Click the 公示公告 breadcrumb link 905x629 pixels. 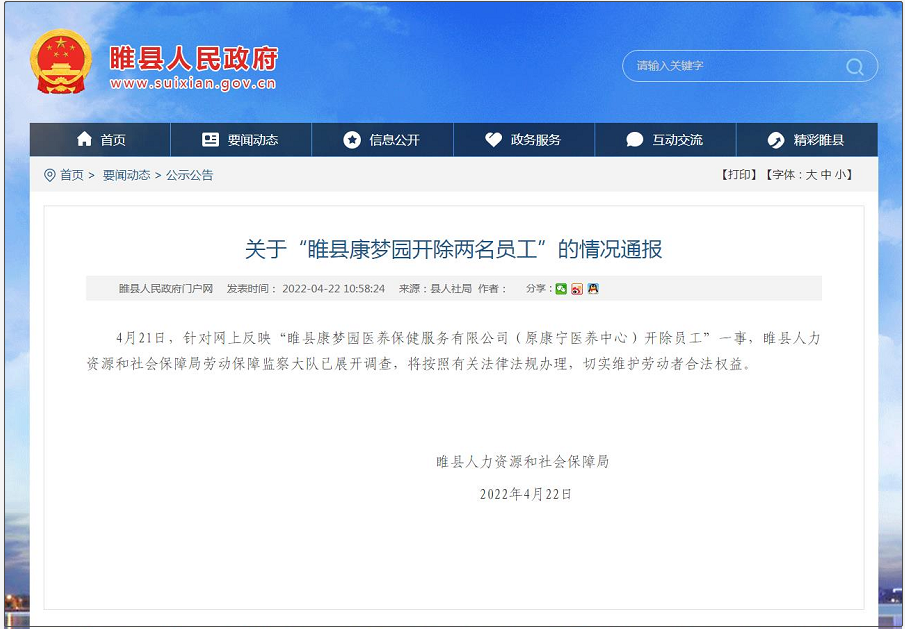point(189,175)
